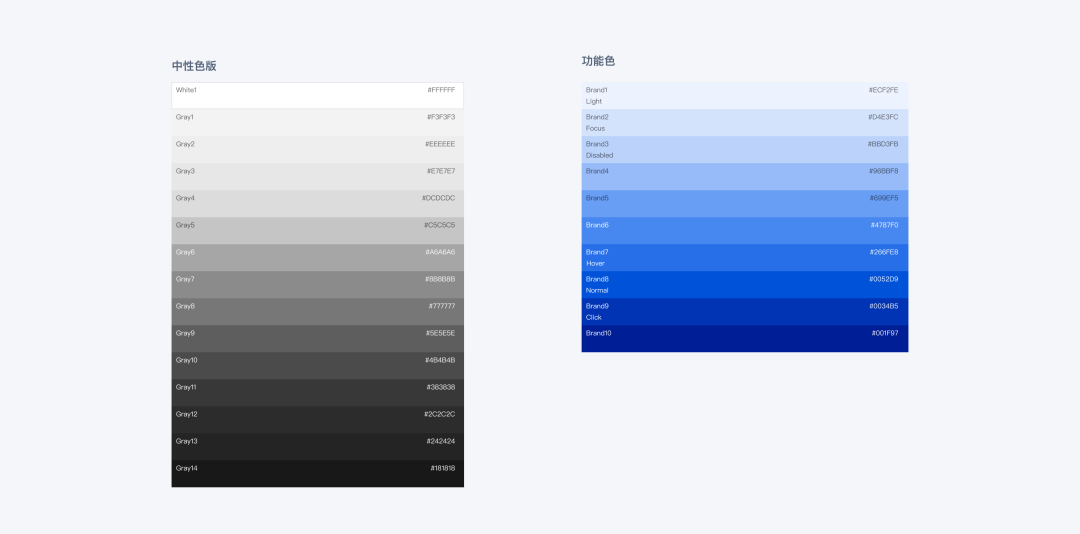The height and width of the screenshot is (534, 1080).
Task: Select the Gray5 label
Action: (x=185, y=225)
